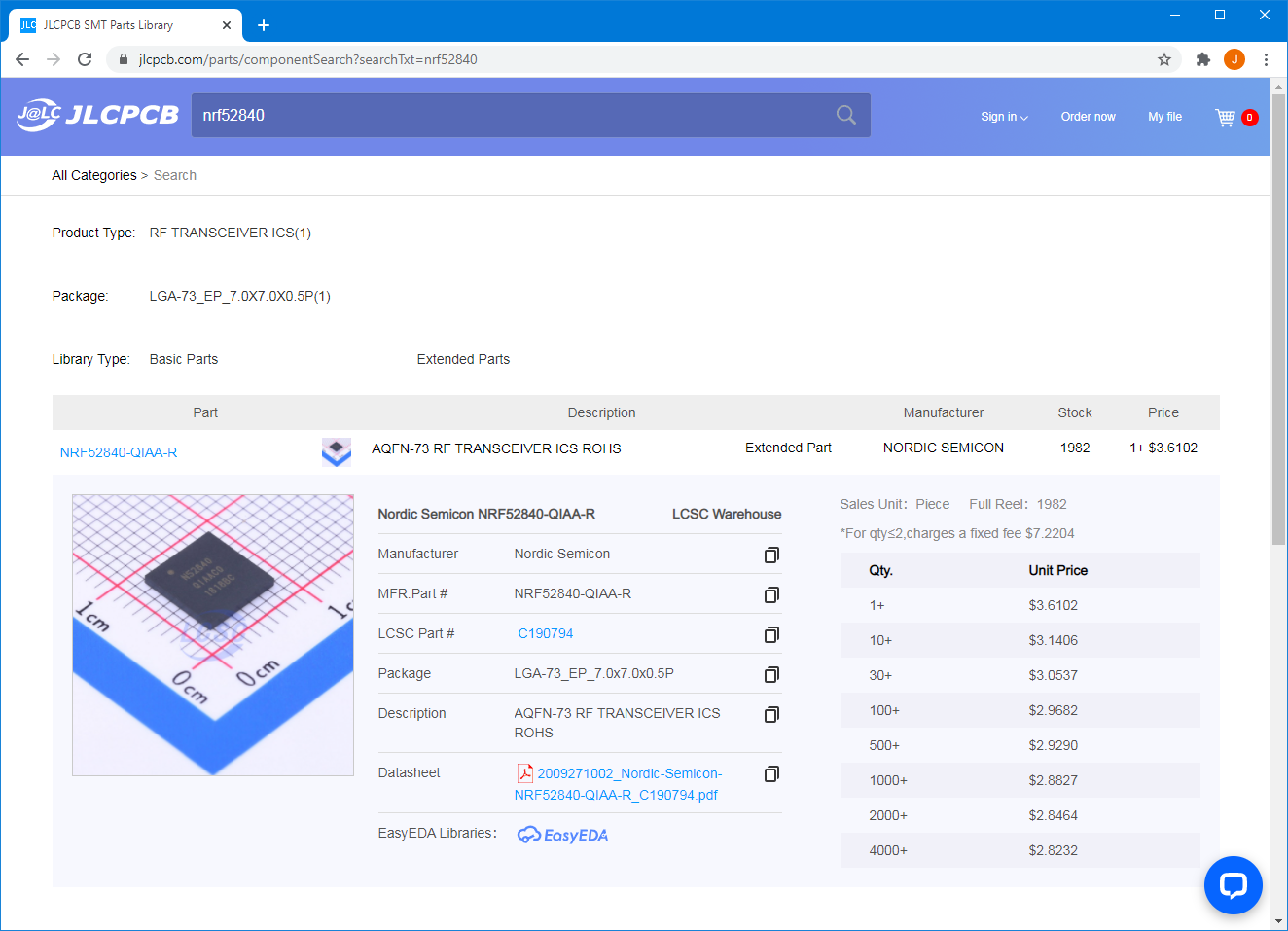Click the component photo thumbnail
The height and width of the screenshot is (931, 1288).
(212, 634)
